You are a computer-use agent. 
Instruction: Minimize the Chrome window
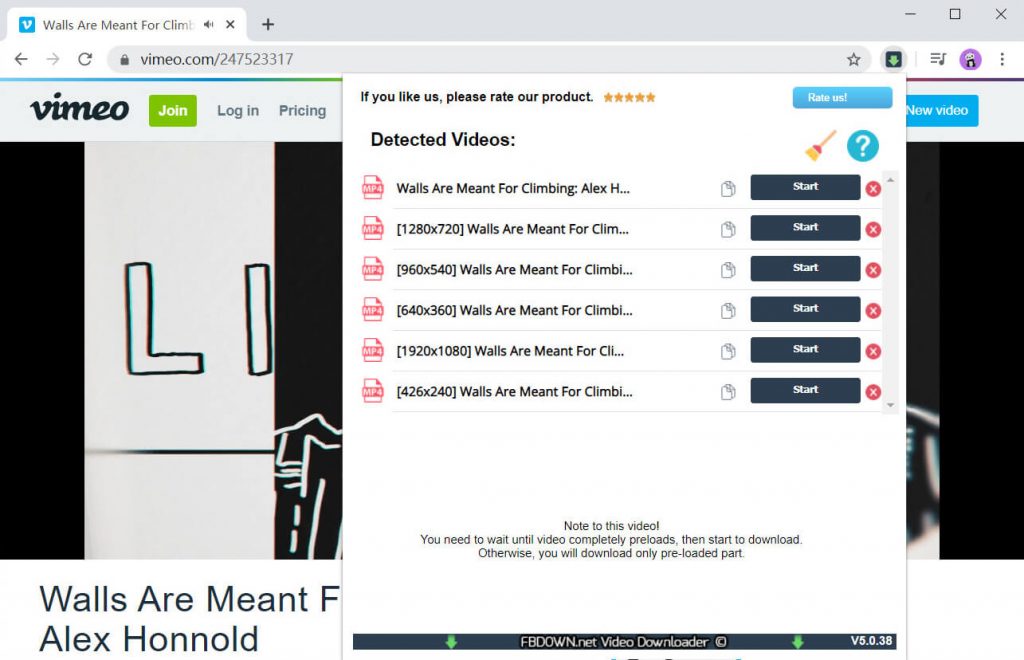click(910, 14)
